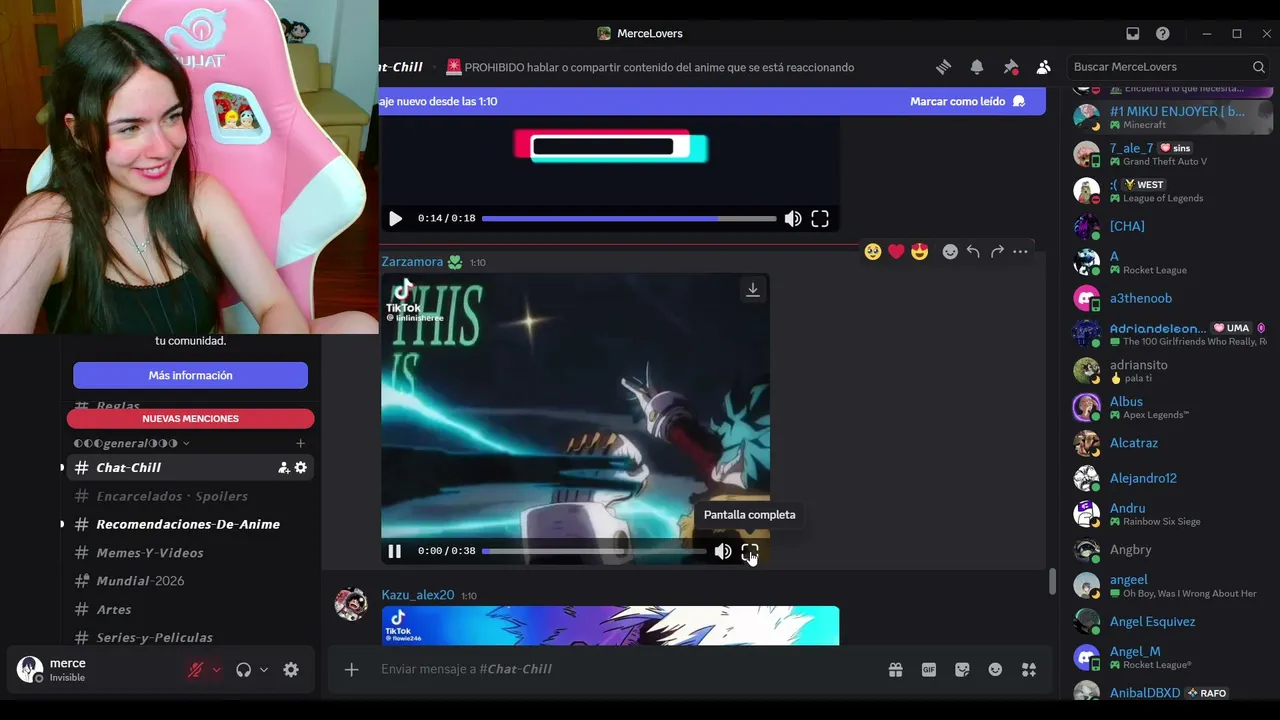Pause the 0:38 video

click(x=395, y=551)
